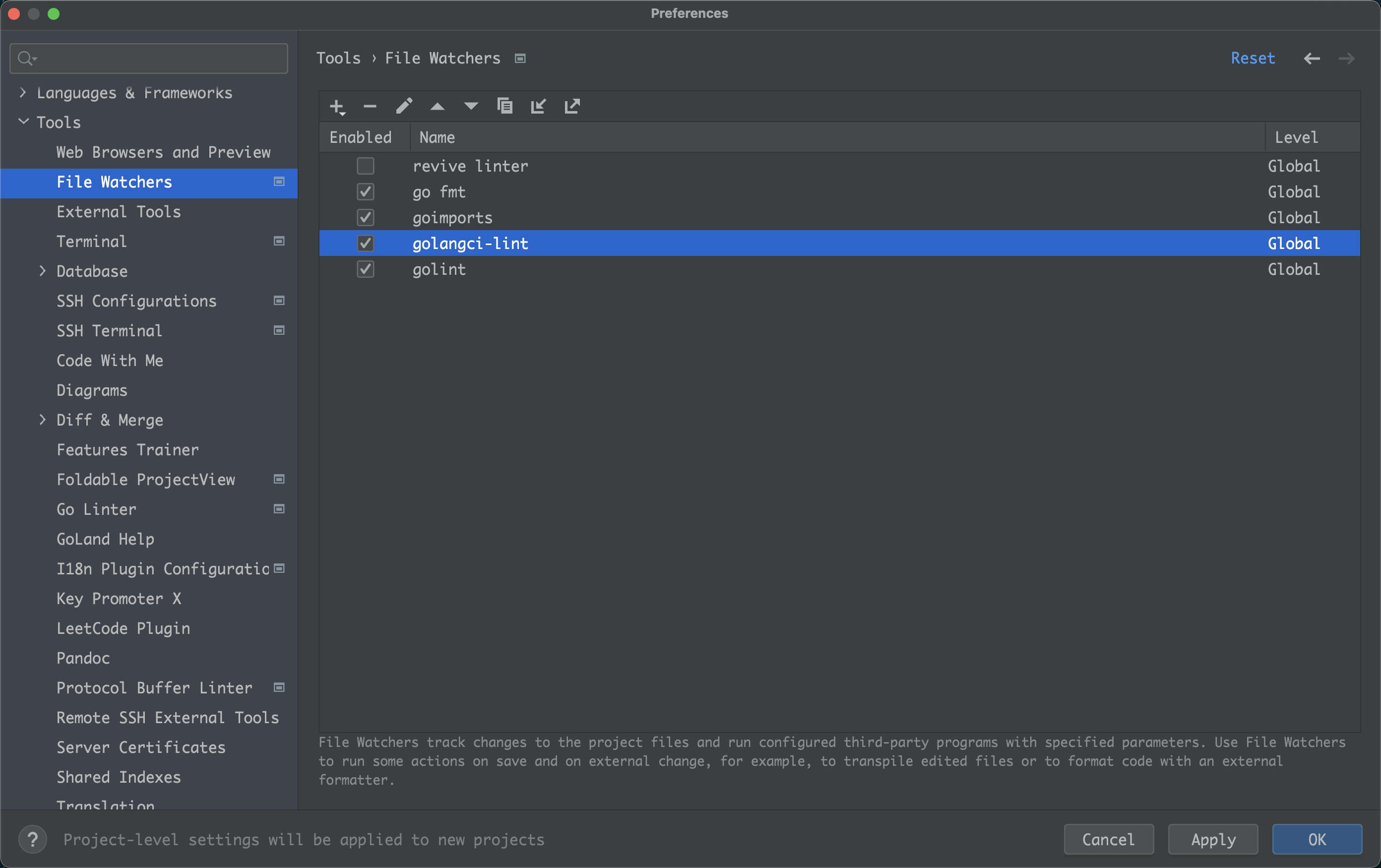Remove the selected golangci-lint watcher
Viewport: 1381px width, 868px height.
click(370, 107)
